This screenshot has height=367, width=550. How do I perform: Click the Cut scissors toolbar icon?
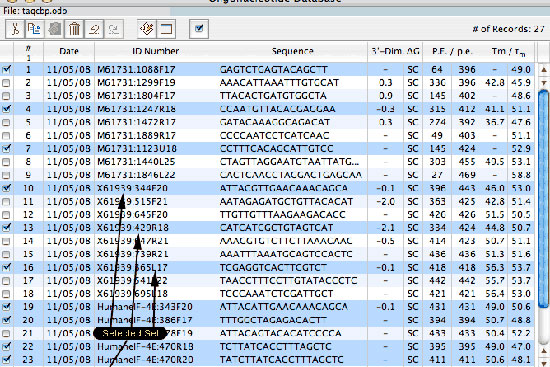coord(15,29)
